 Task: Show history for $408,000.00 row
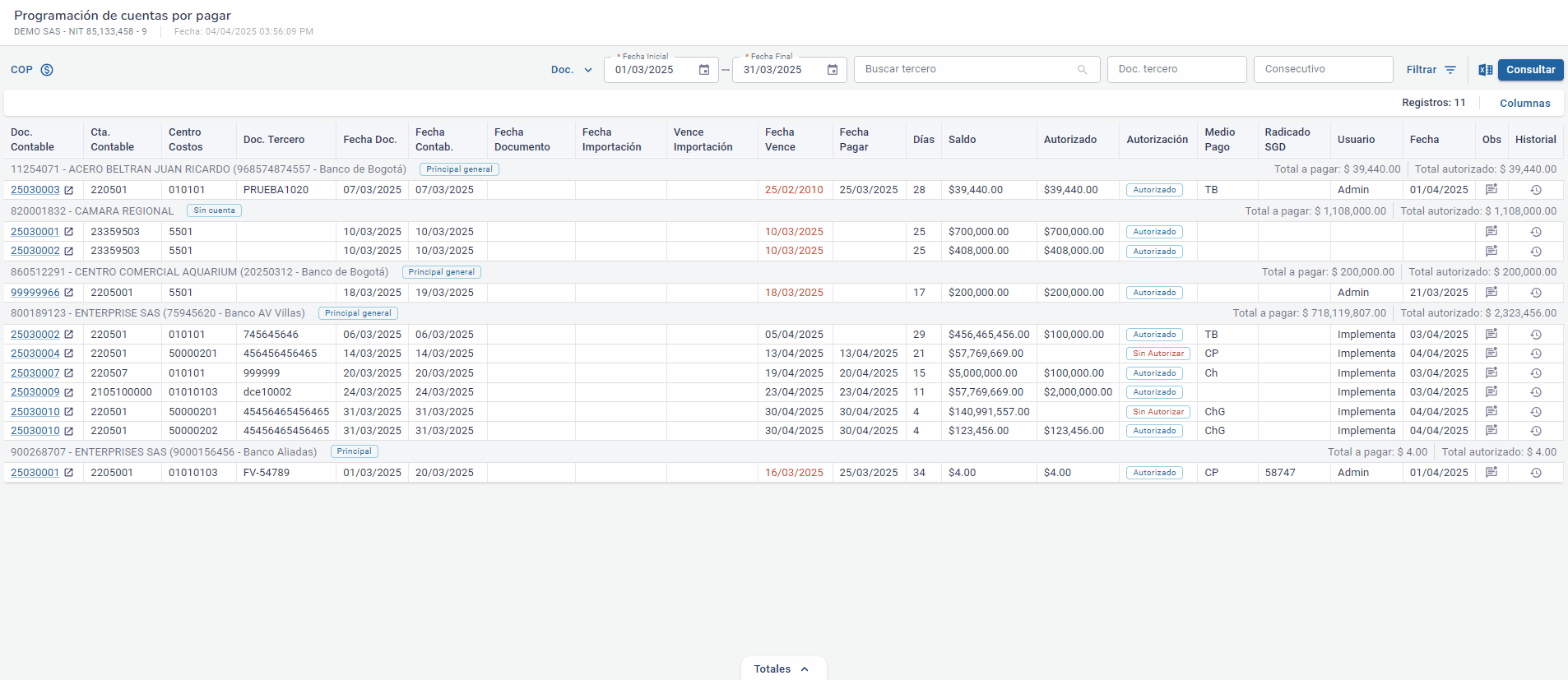click(1536, 252)
